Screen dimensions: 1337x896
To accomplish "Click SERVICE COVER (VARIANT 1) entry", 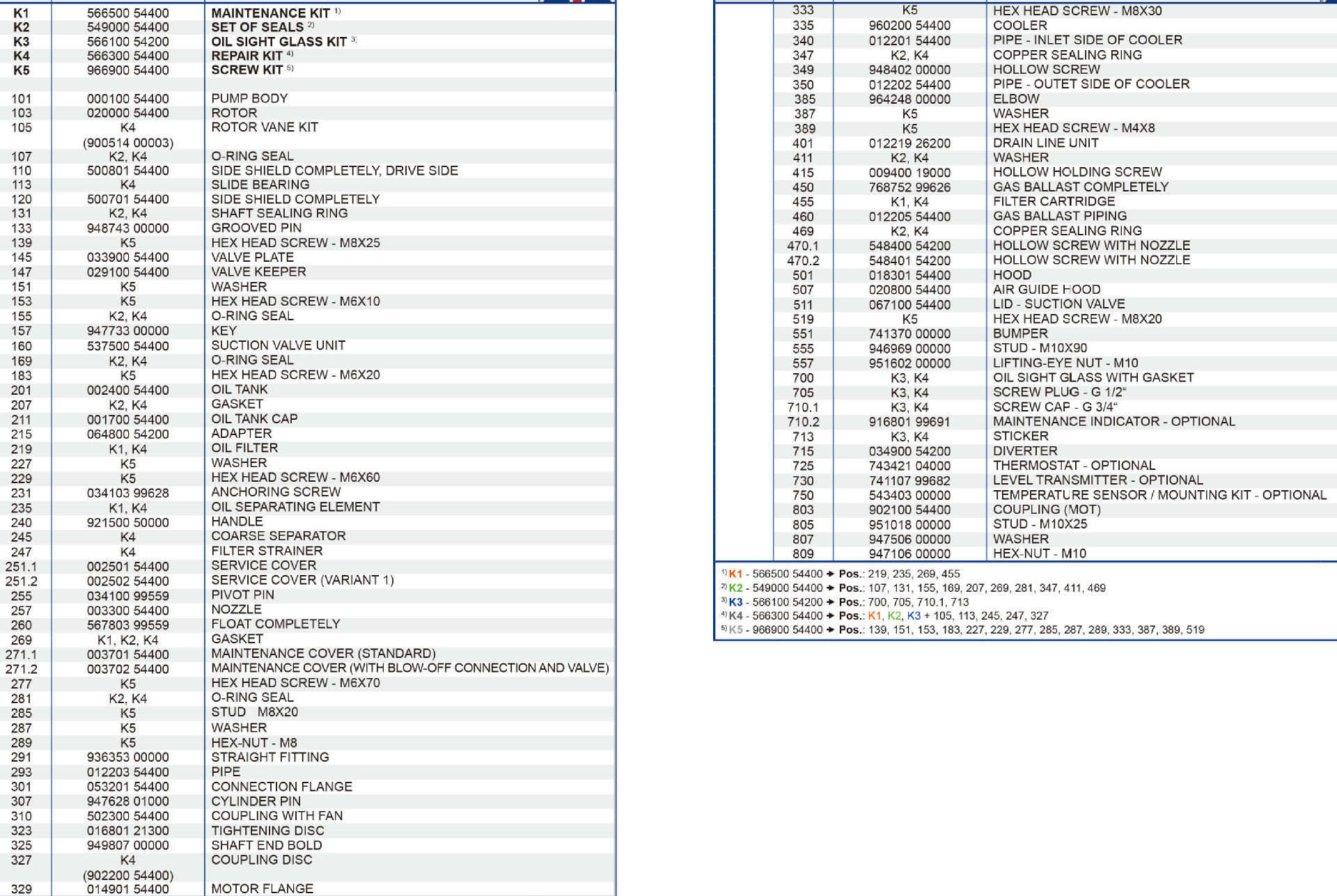I will (x=302, y=581).
